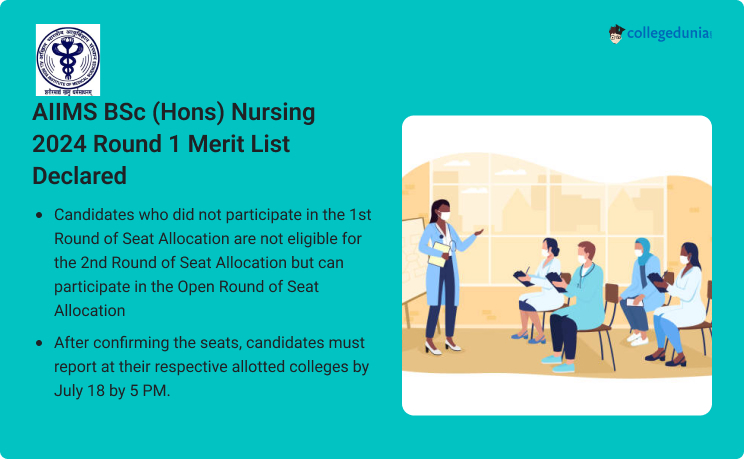The width and height of the screenshot is (744, 459).
Task: Click the clipboard held by the instructor
Action: [439, 253]
